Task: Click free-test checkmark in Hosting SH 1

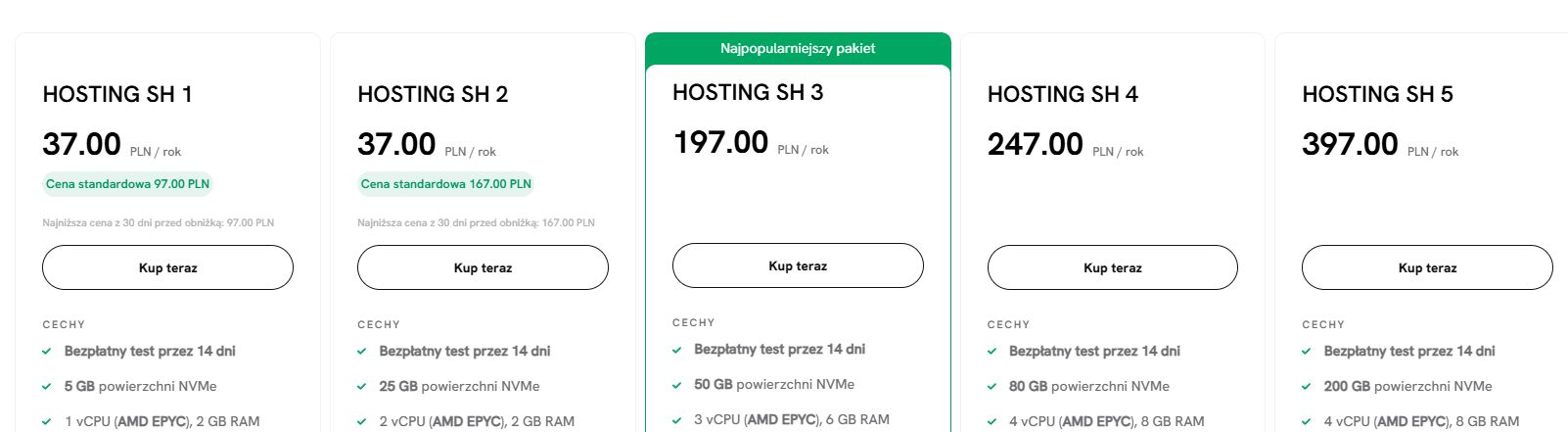Action: (47, 351)
